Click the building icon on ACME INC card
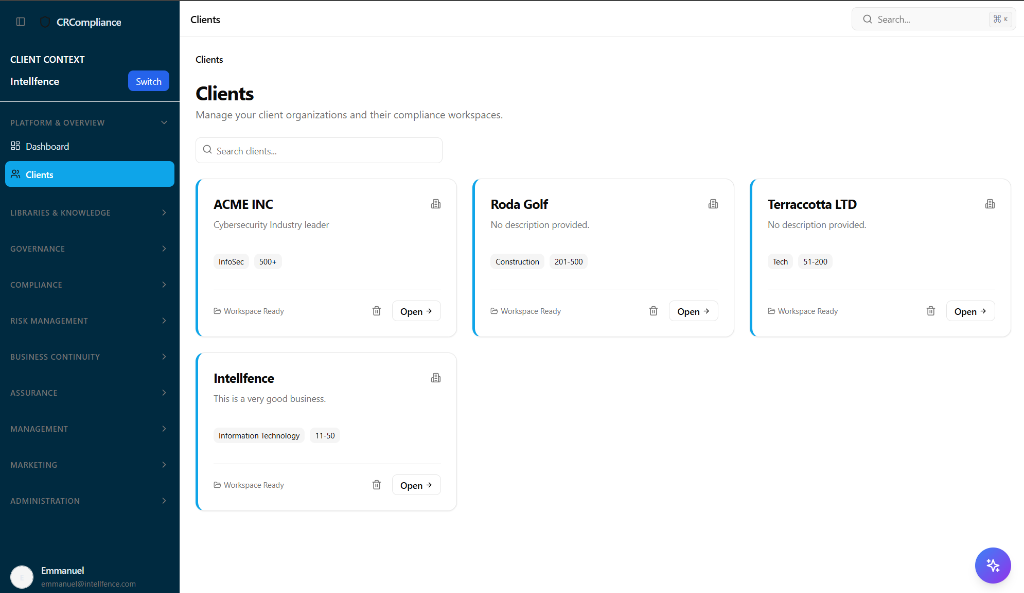 click(x=435, y=204)
